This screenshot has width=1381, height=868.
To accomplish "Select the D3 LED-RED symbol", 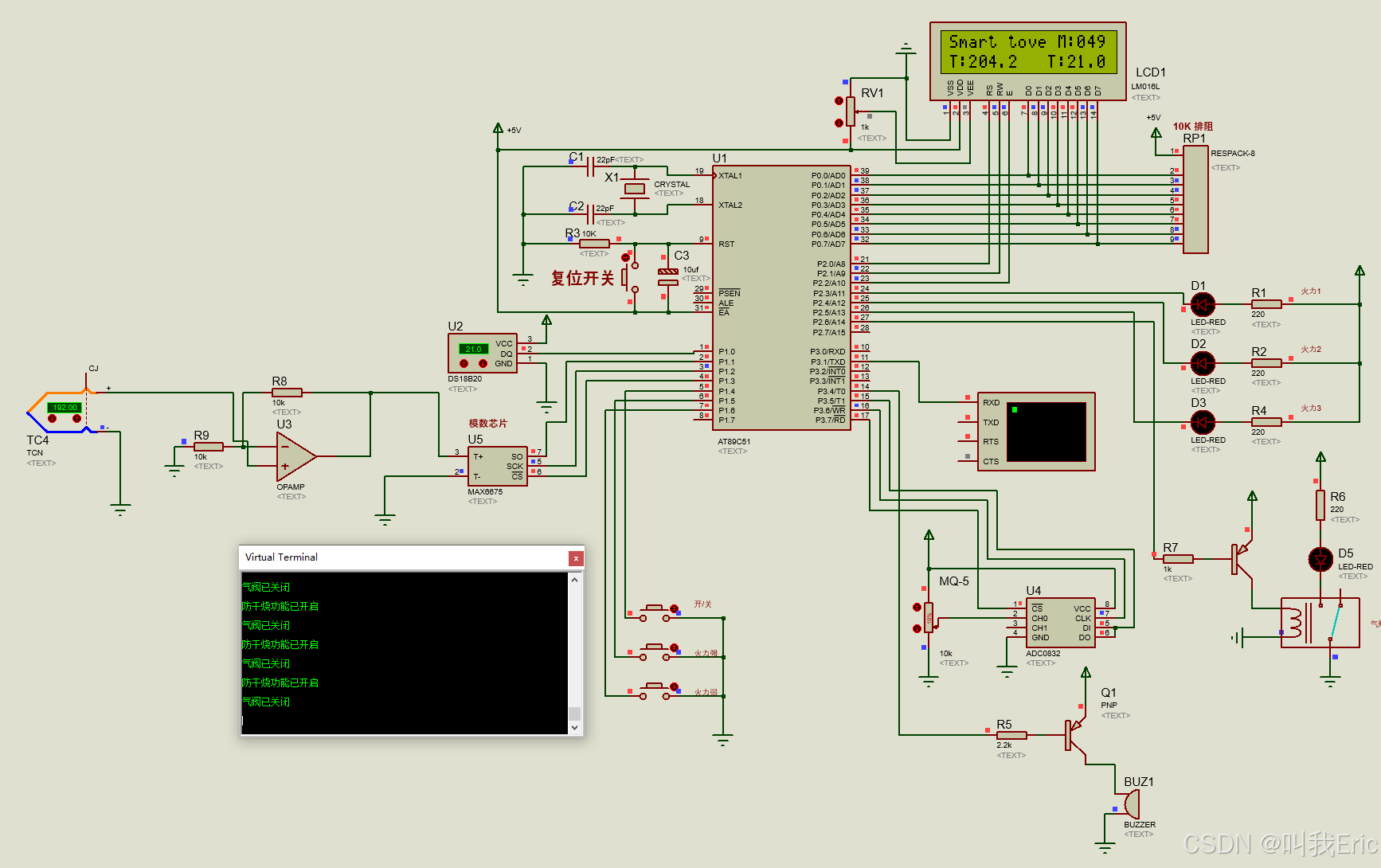I will (1202, 422).
